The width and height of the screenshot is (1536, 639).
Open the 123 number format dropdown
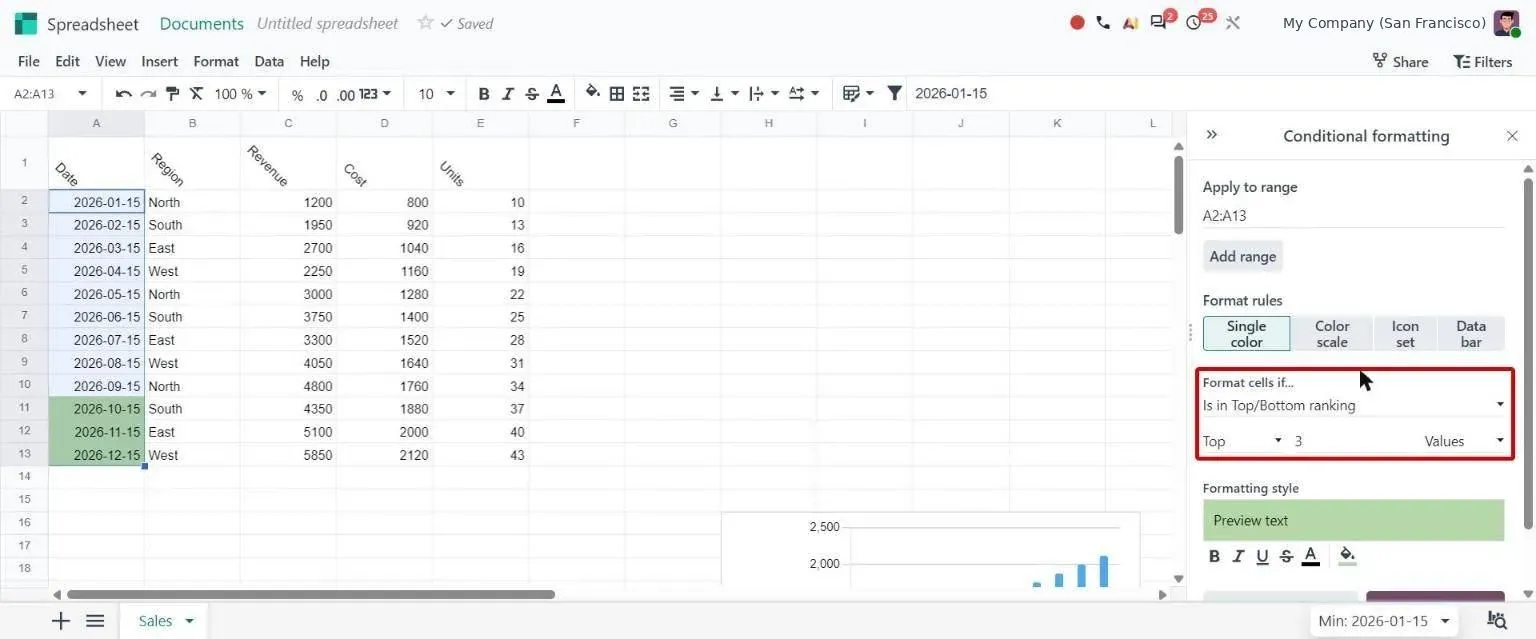pyautogui.click(x=375, y=94)
